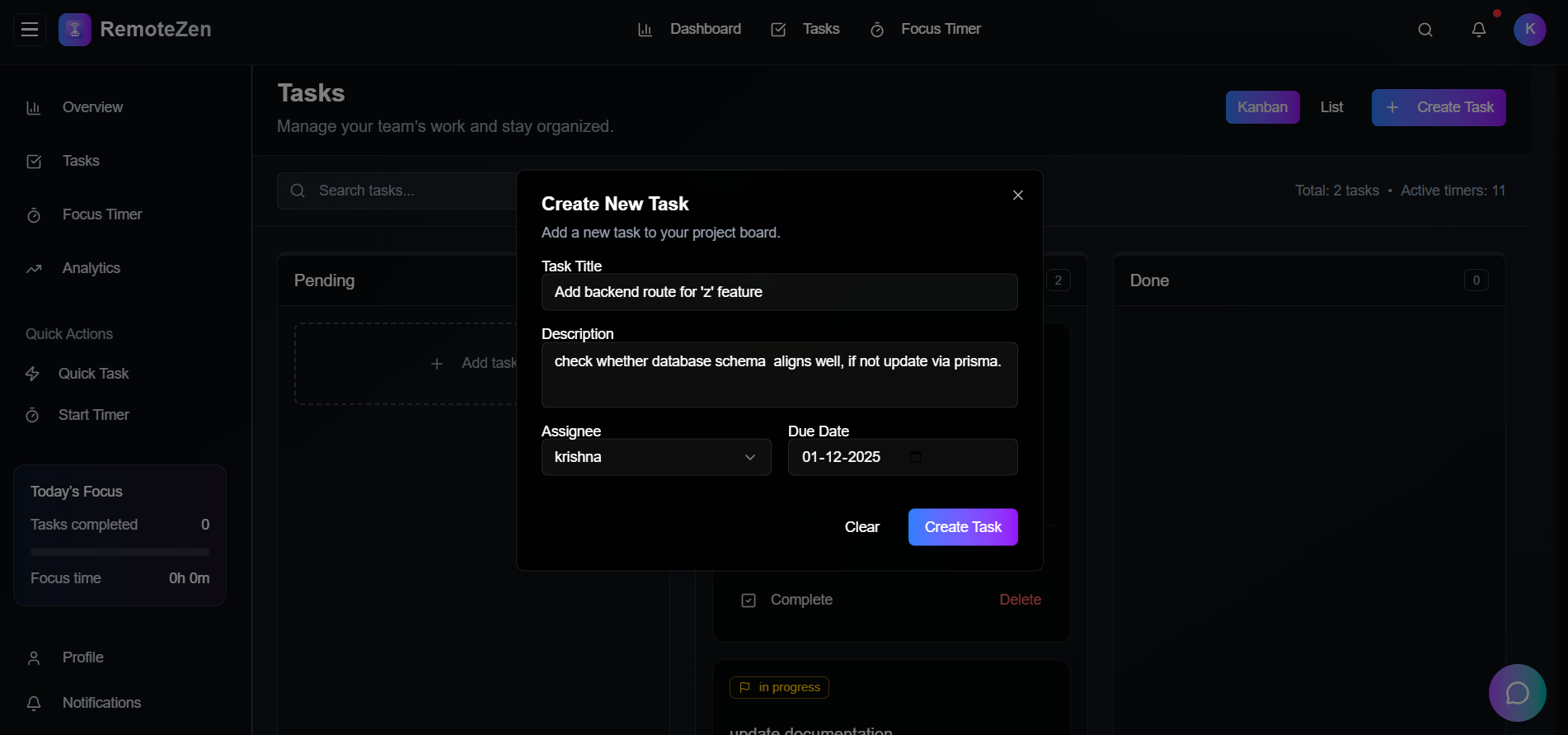
Task: Switch to Kanban view
Action: (1263, 107)
